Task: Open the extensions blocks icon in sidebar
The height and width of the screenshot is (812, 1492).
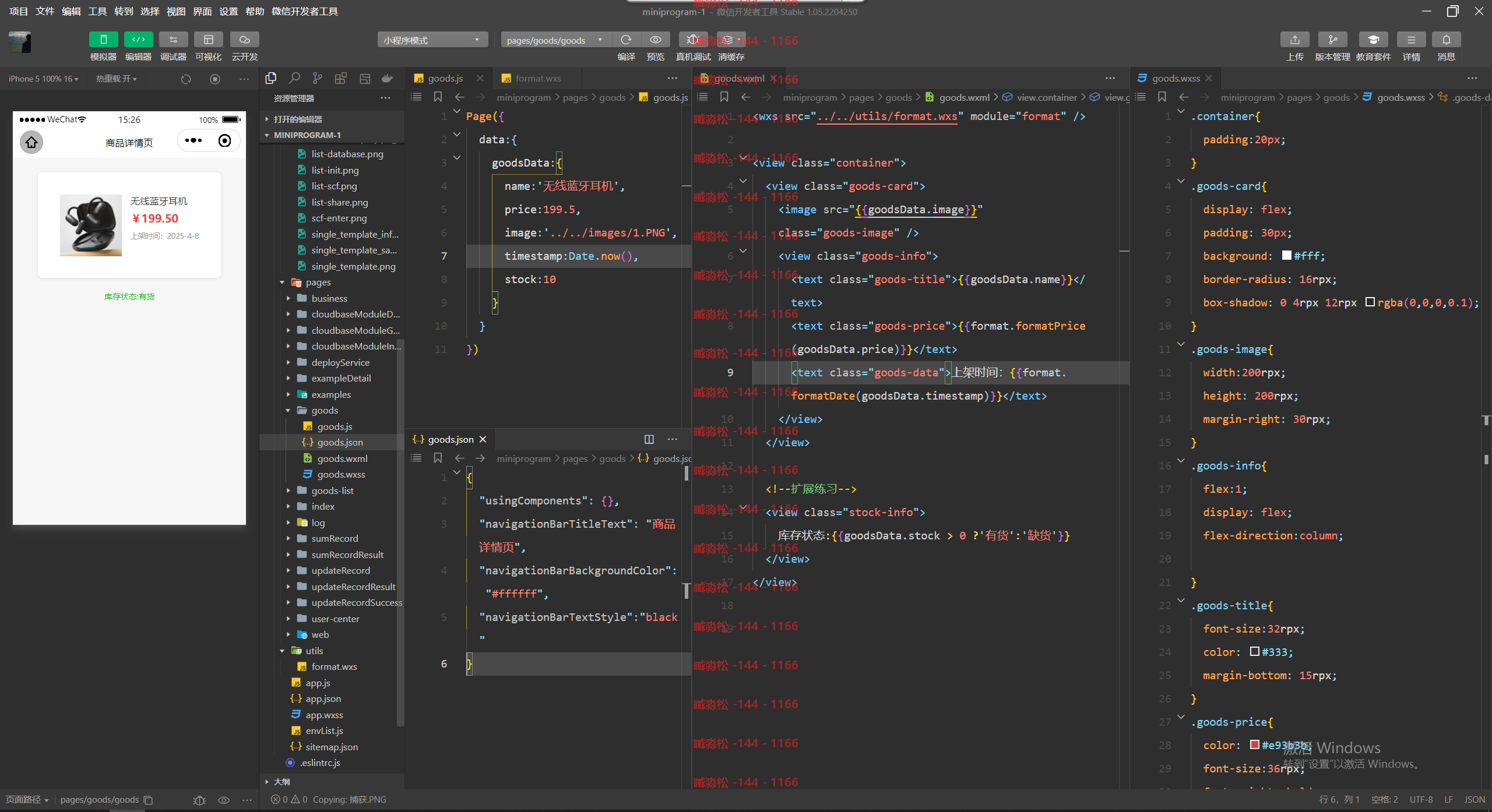Action: point(341,78)
